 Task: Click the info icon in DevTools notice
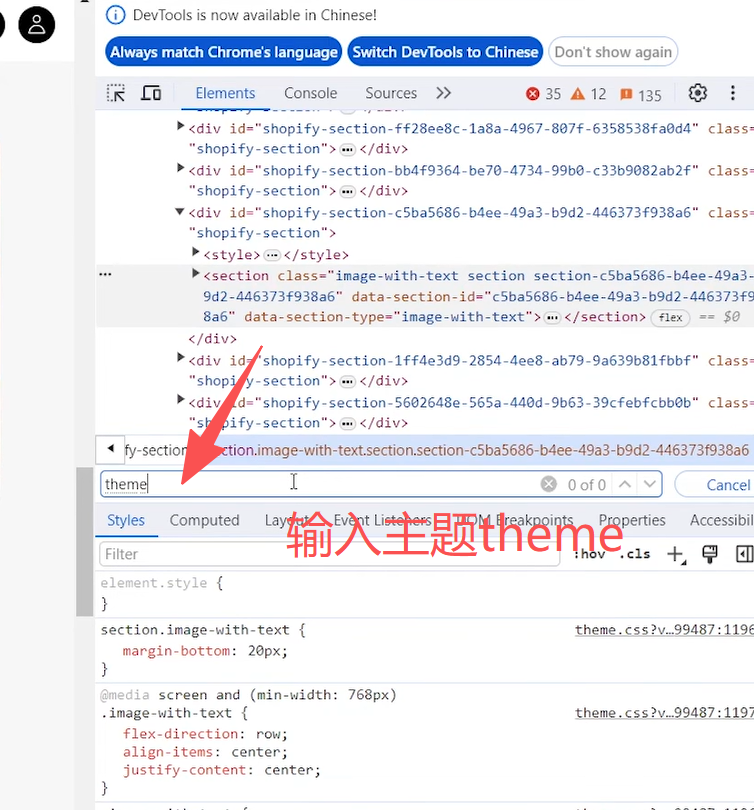115,15
